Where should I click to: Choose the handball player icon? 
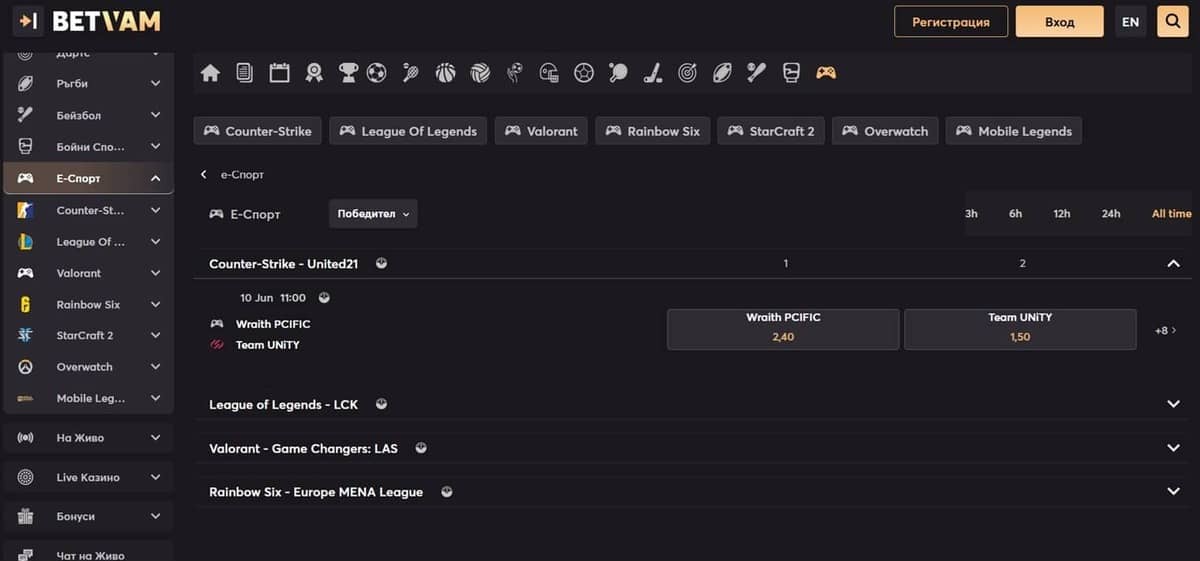click(x=515, y=72)
